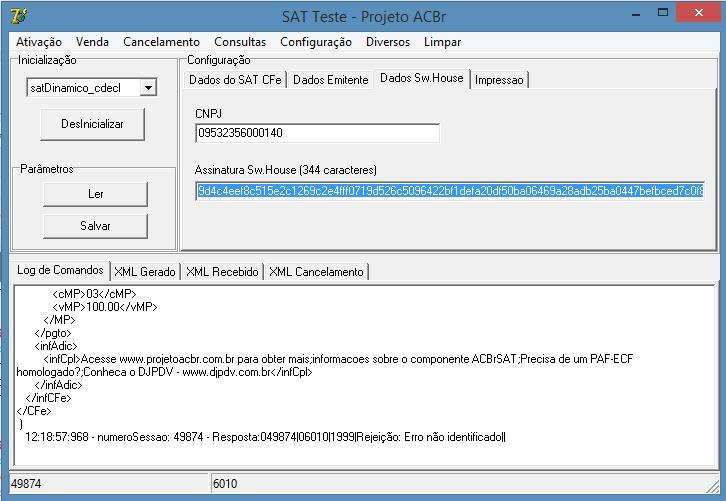The height and width of the screenshot is (501, 726).
Task: Click the CNPJ input field
Action: [317, 133]
